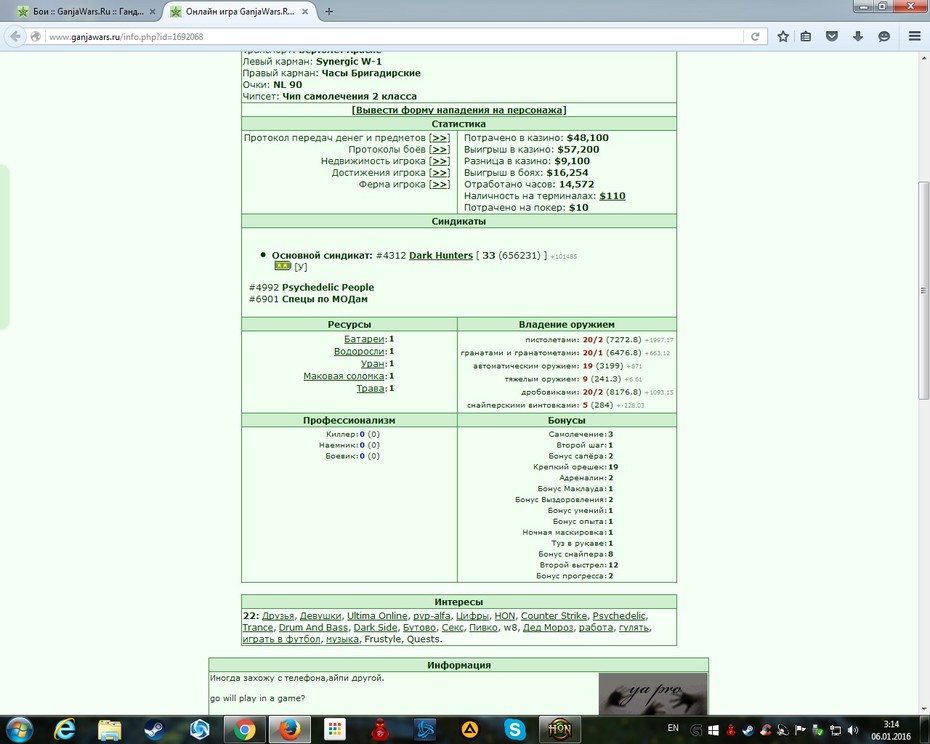Close the Онлайн игра GanjaWars tab

305,11
